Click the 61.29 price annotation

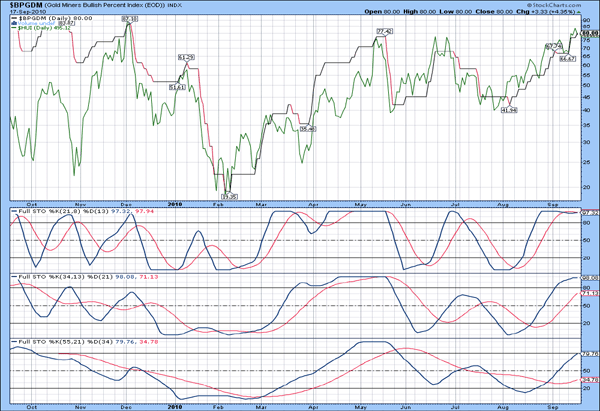point(186,59)
